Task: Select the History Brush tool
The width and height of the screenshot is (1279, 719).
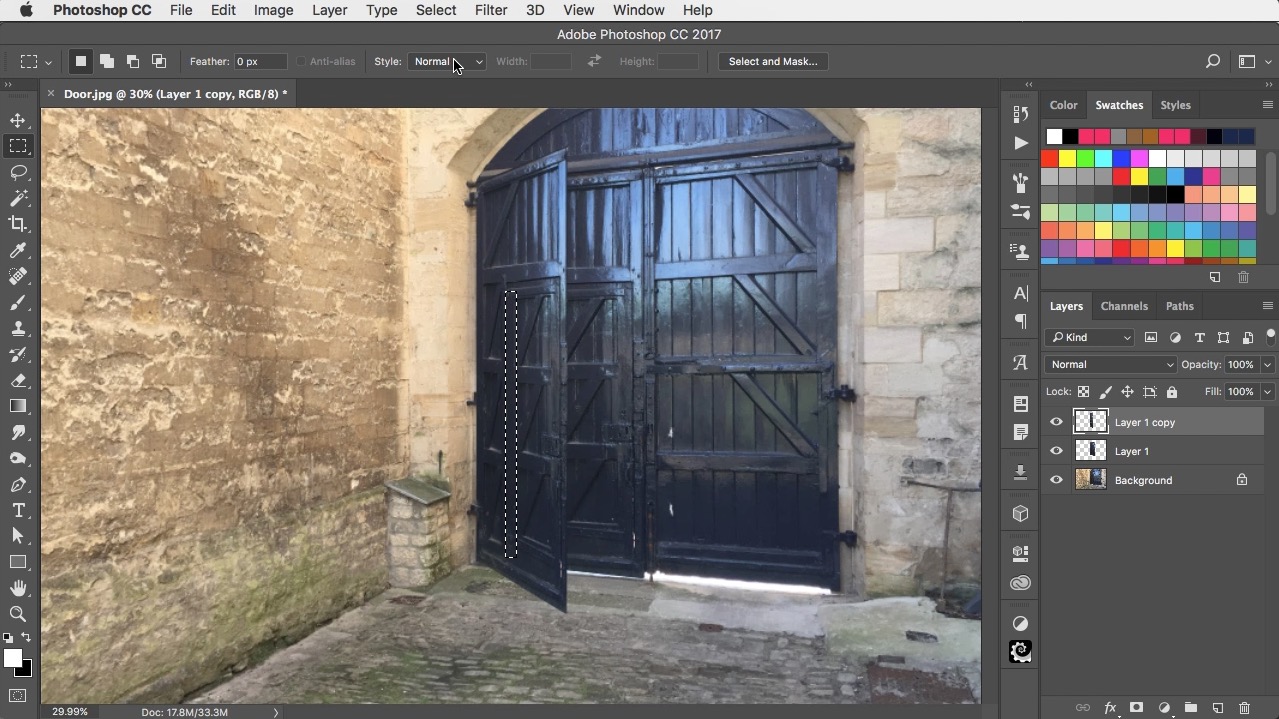Action: pos(18,354)
